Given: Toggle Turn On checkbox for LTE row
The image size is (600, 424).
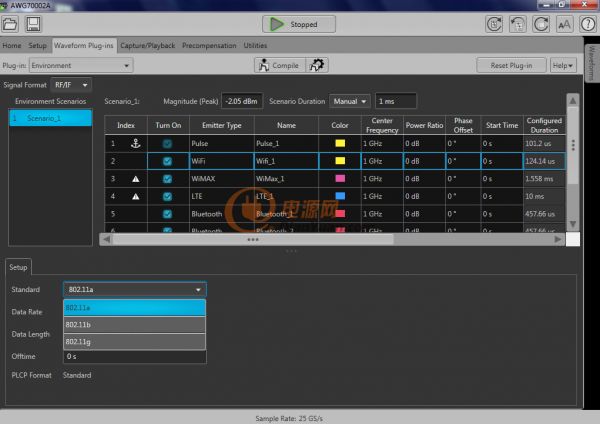Looking at the screenshot, I should 167,196.
